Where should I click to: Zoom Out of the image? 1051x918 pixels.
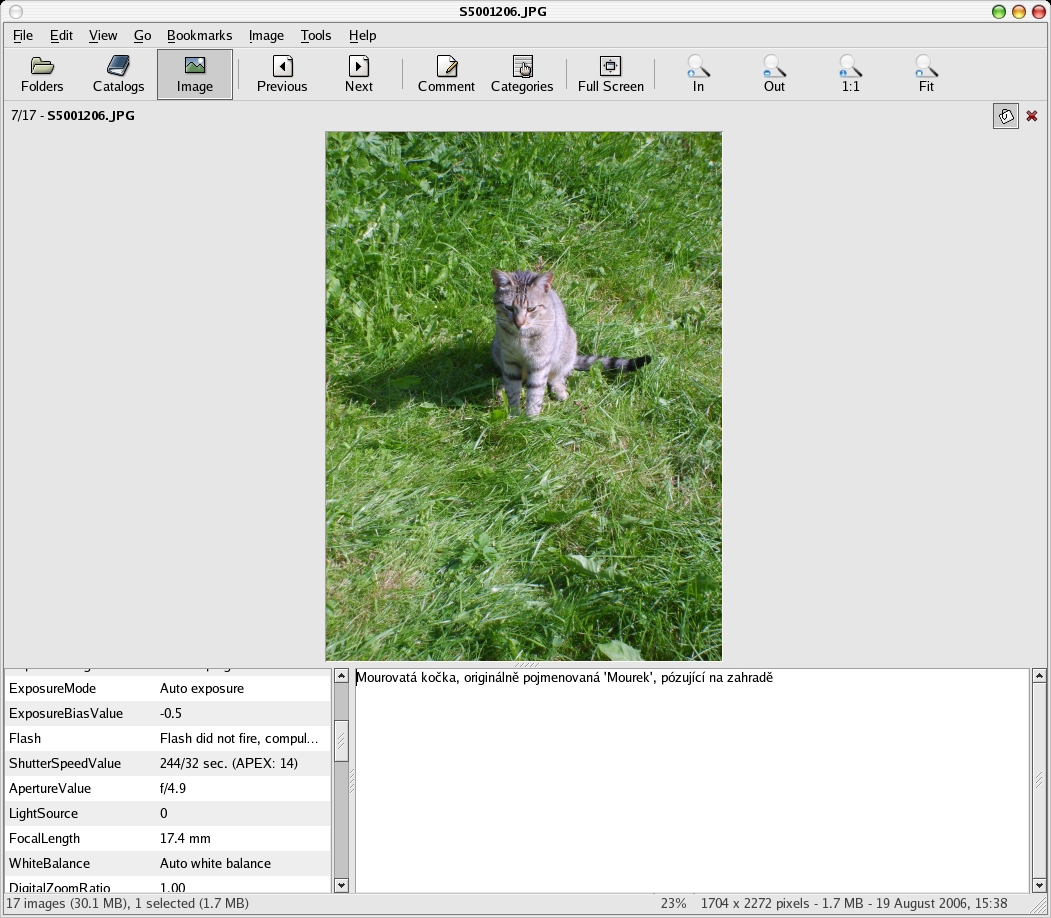(x=774, y=74)
